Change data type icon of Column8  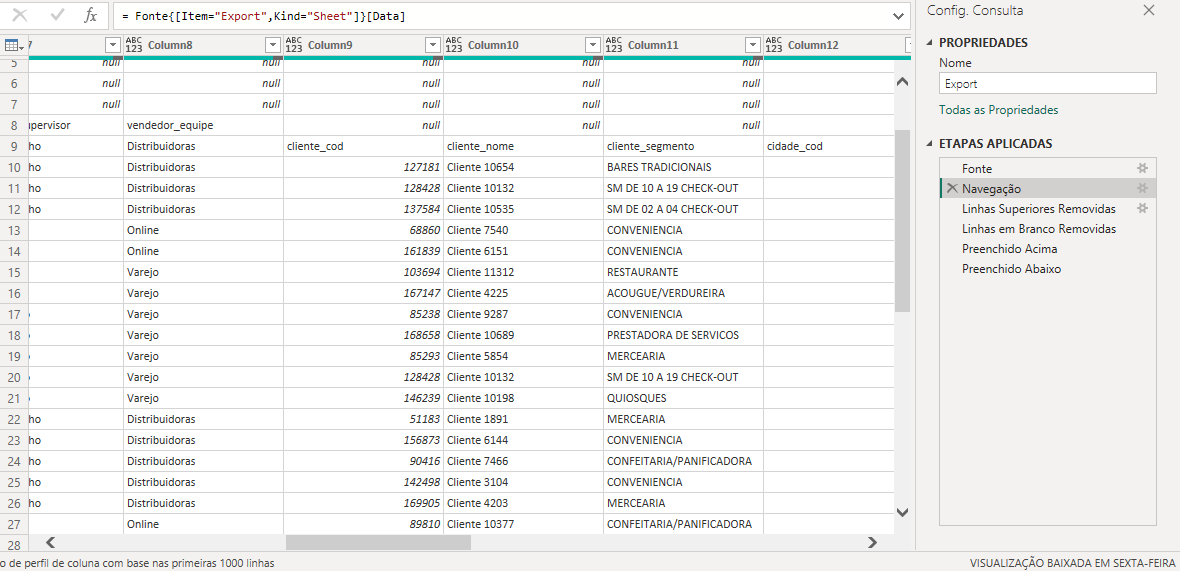[x=134, y=45]
